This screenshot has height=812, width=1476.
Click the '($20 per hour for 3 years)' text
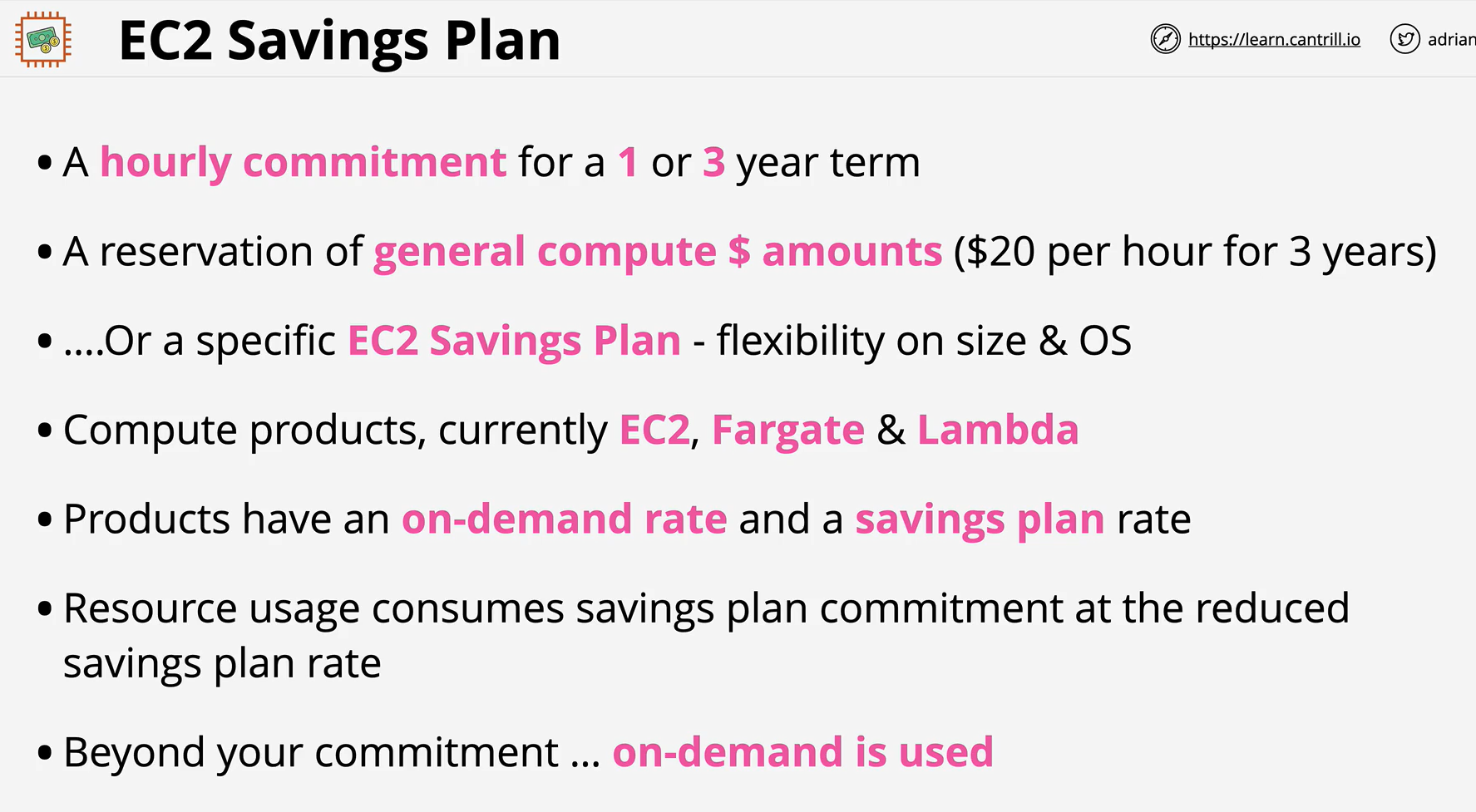click(1195, 253)
